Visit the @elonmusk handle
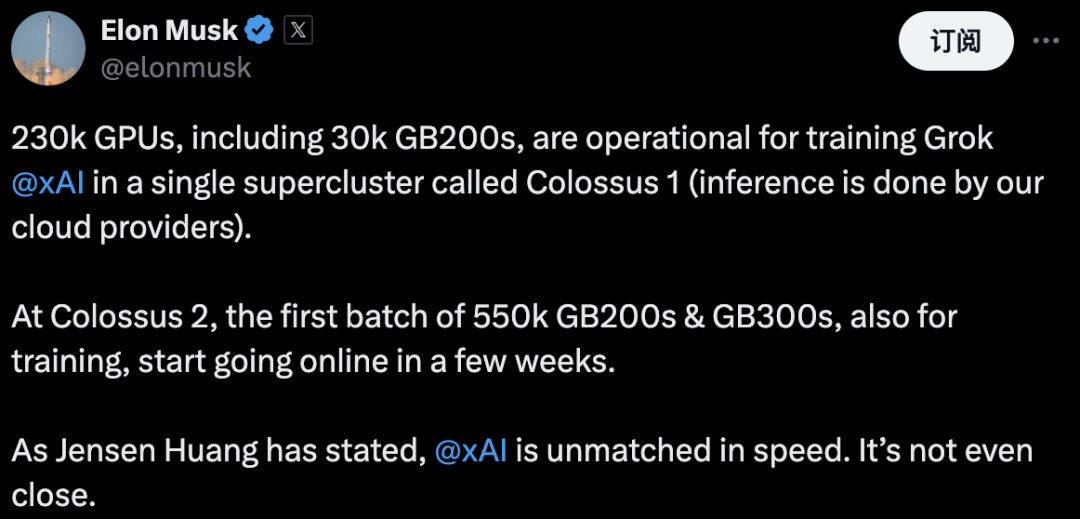This screenshot has height=519, width=1080. tap(176, 67)
